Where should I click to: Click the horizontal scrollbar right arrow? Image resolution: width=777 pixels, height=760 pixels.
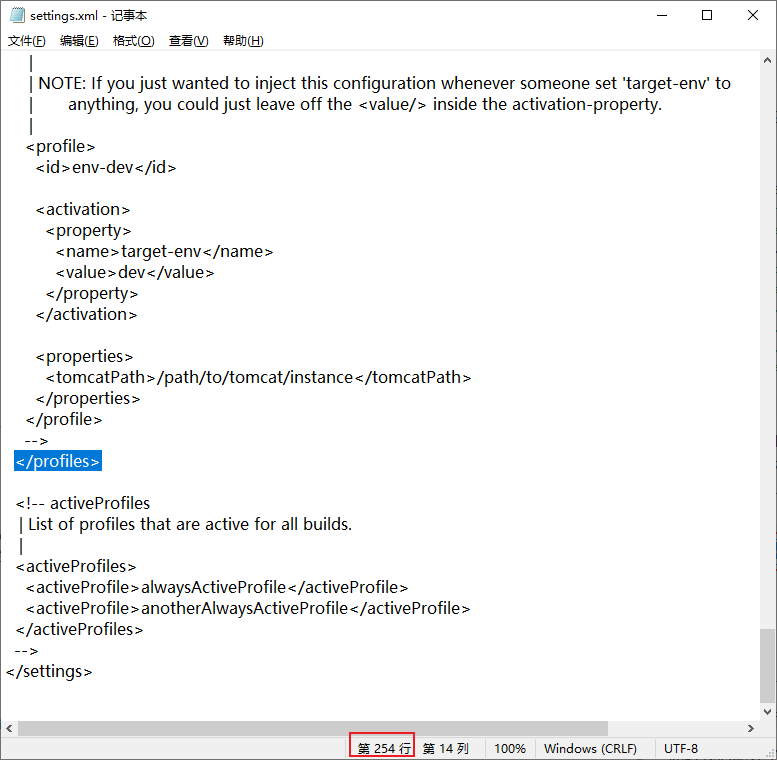coord(749,729)
